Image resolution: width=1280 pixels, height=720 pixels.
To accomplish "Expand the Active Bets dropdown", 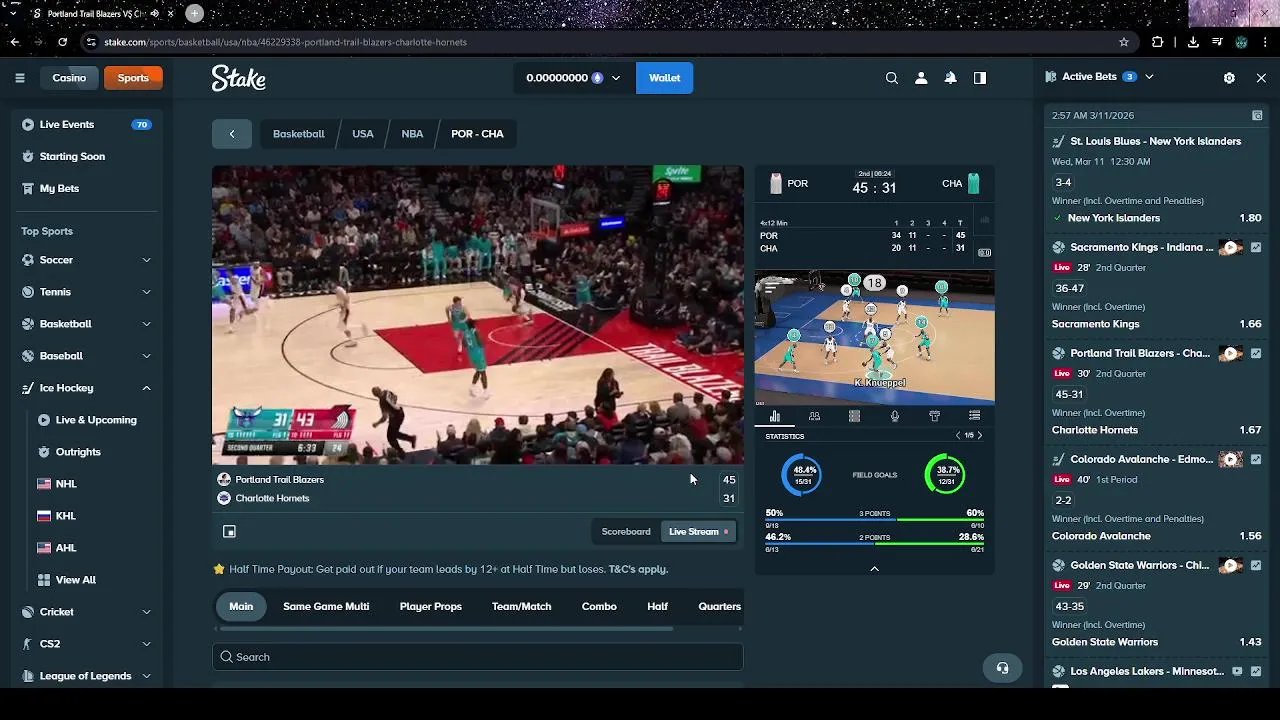I will click(x=1149, y=77).
